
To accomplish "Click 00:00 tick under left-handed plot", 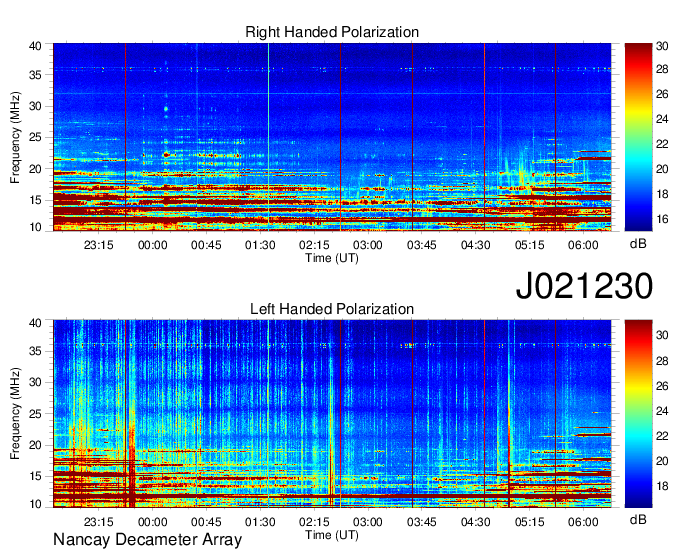I will [x=152, y=522].
